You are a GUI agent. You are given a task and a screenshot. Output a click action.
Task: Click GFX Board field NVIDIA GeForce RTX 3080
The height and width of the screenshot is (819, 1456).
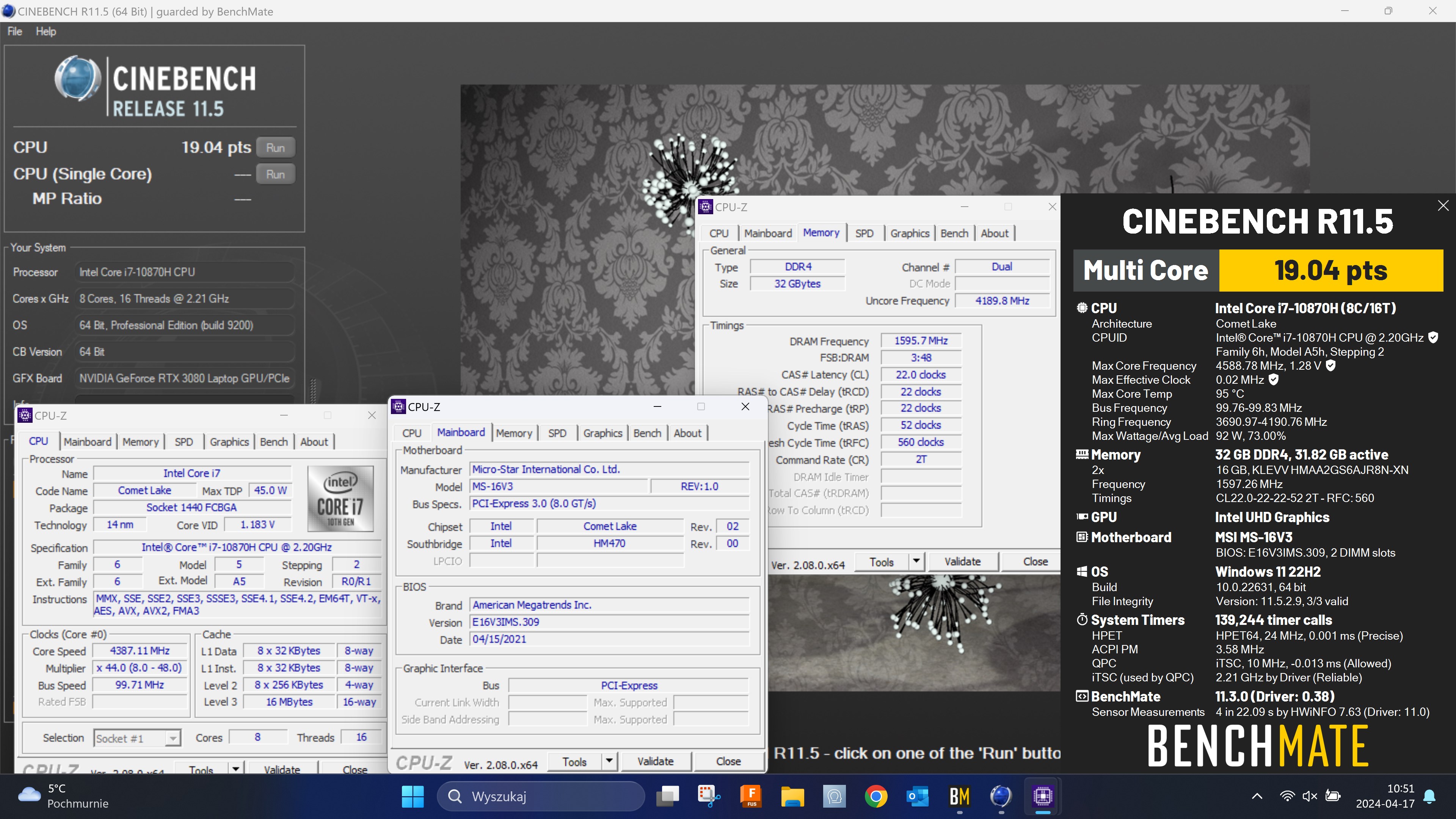click(184, 379)
